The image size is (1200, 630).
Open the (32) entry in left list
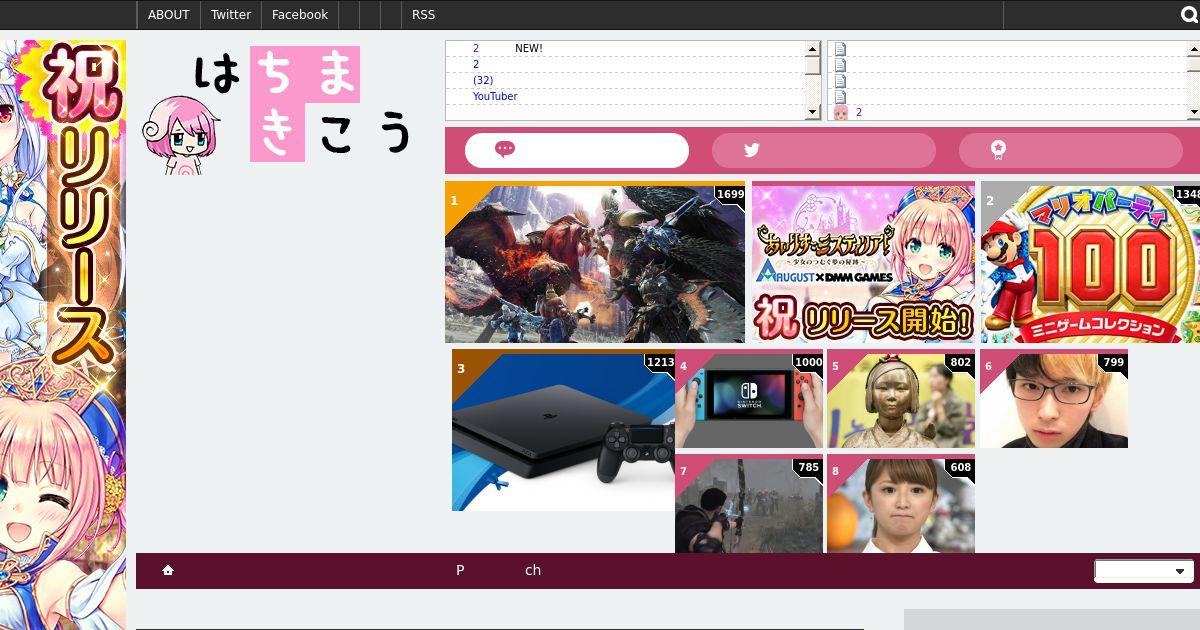click(x=483, y=80)
